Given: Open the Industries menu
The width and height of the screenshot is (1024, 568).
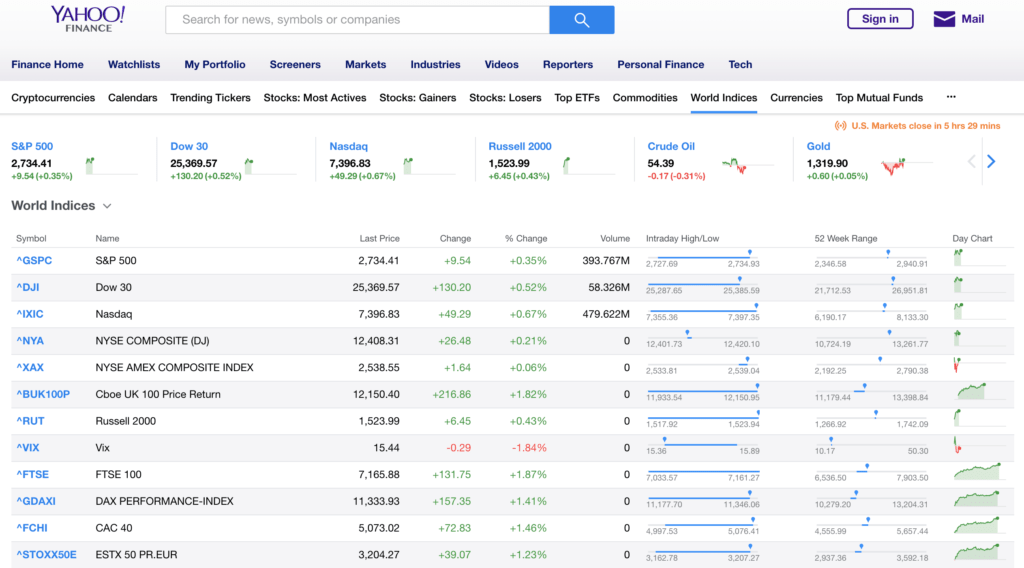Looking at the screenshot, I should coord(435,65).
